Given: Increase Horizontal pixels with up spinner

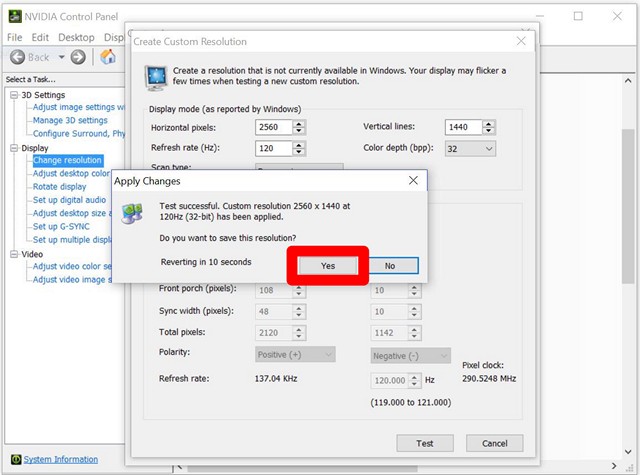Looking at the screenshot, I should 299,124.
